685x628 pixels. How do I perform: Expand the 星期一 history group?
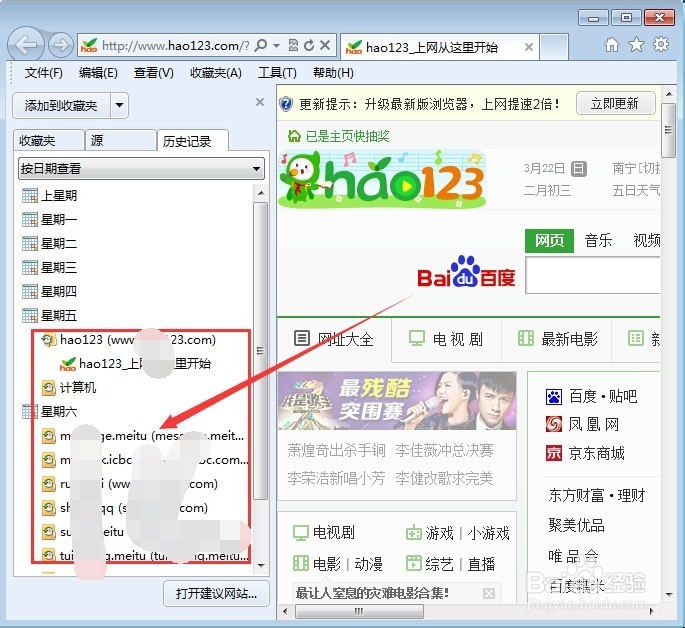coord(50,219)
